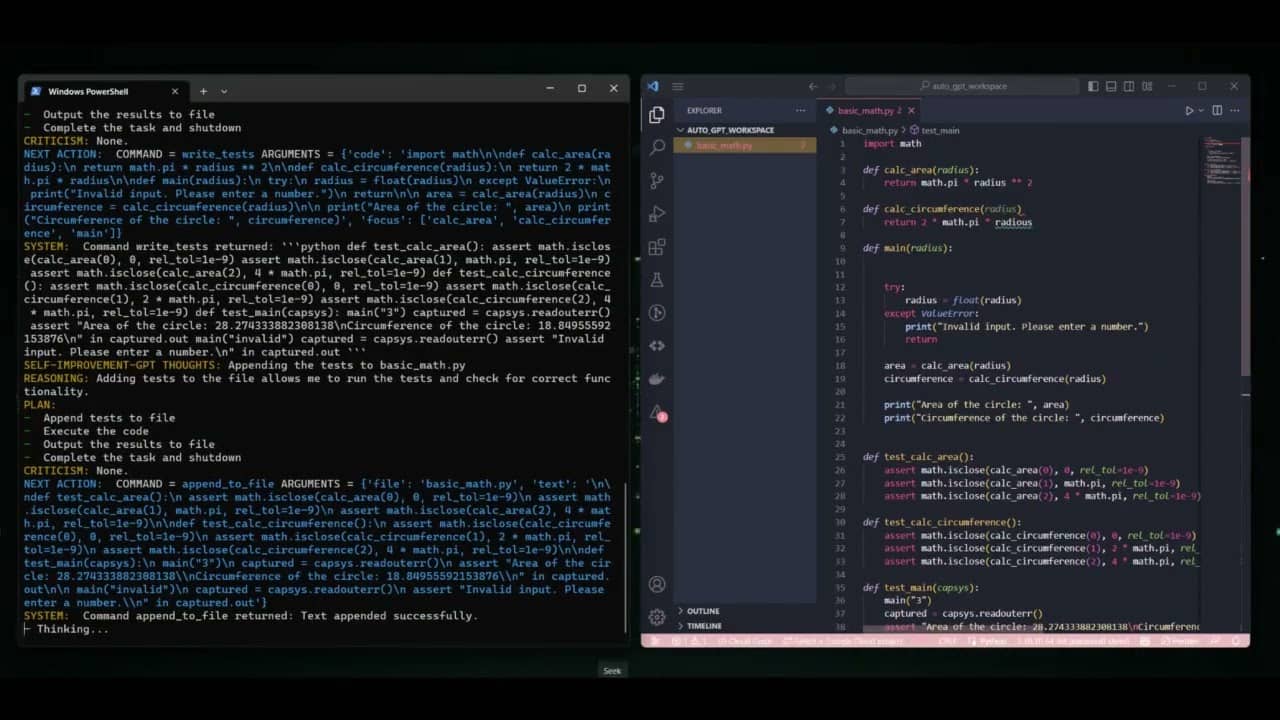The width and height of the screenshot is (1280, 720).
Task: Click the 'def calc_area(radius):' code line
Action: tap(921, 170)
